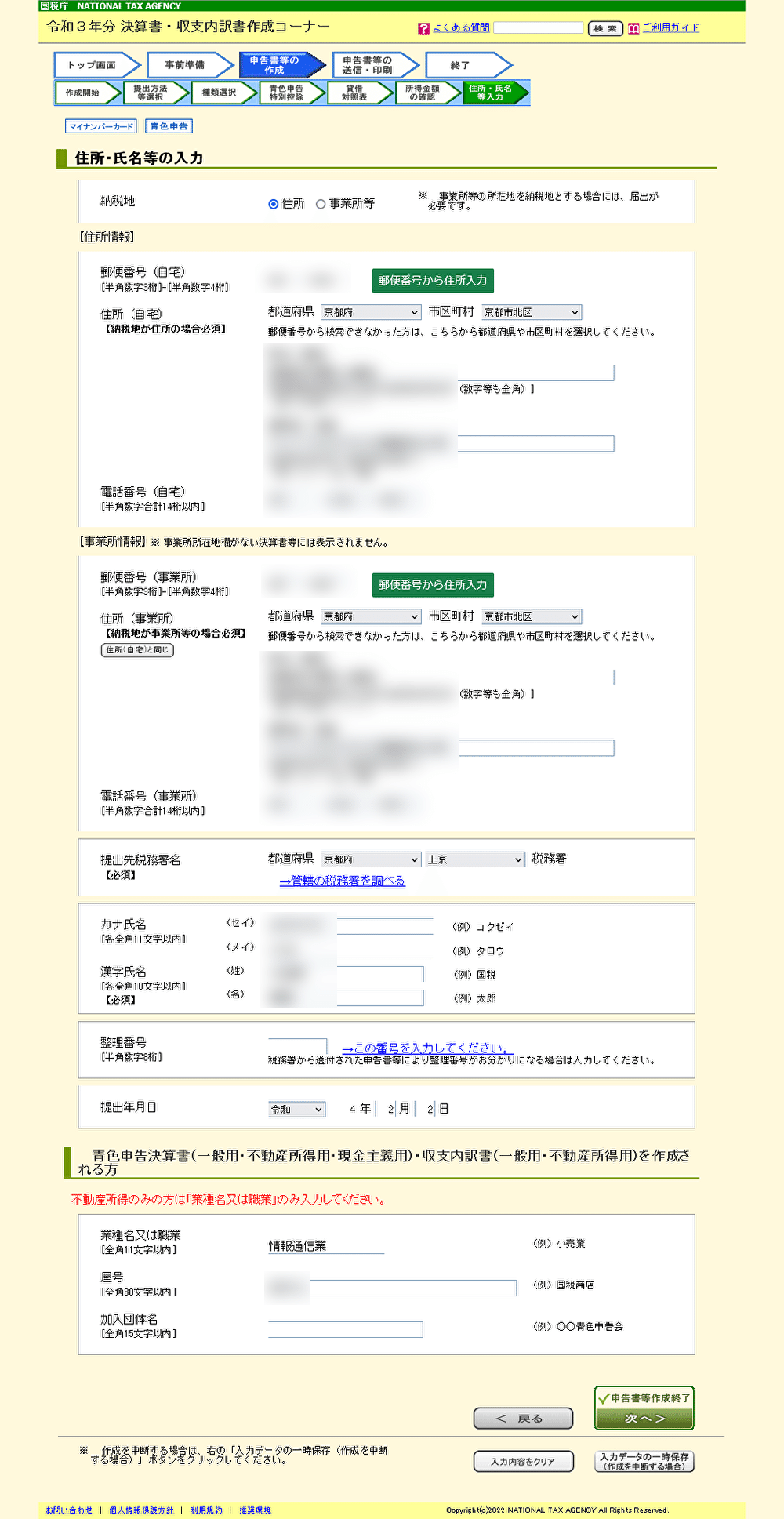Click 入力データの一時保存 button

pos(644,1462)
